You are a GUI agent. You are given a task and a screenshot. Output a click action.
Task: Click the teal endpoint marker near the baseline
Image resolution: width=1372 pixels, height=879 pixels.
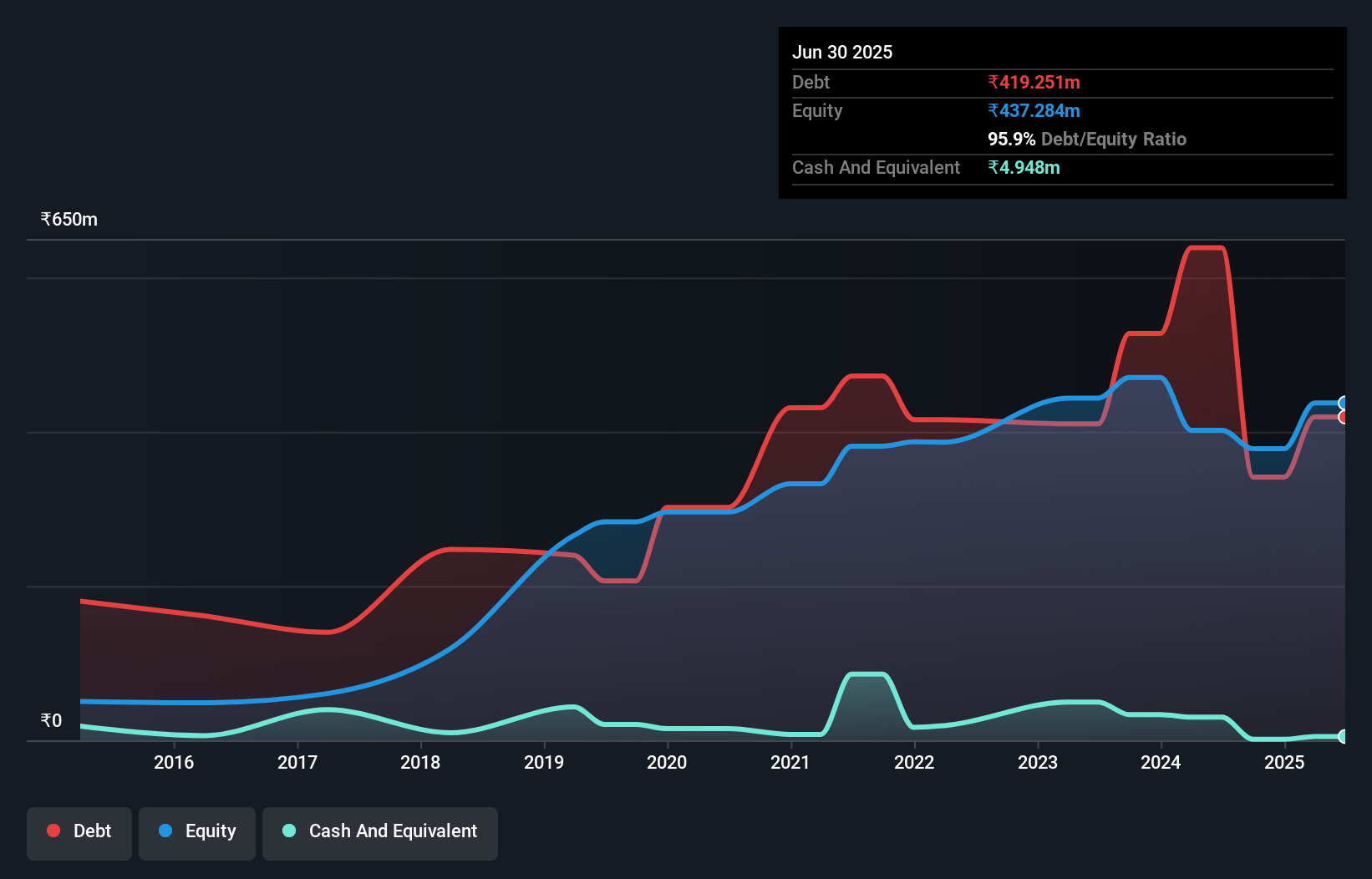point(1344,738)
